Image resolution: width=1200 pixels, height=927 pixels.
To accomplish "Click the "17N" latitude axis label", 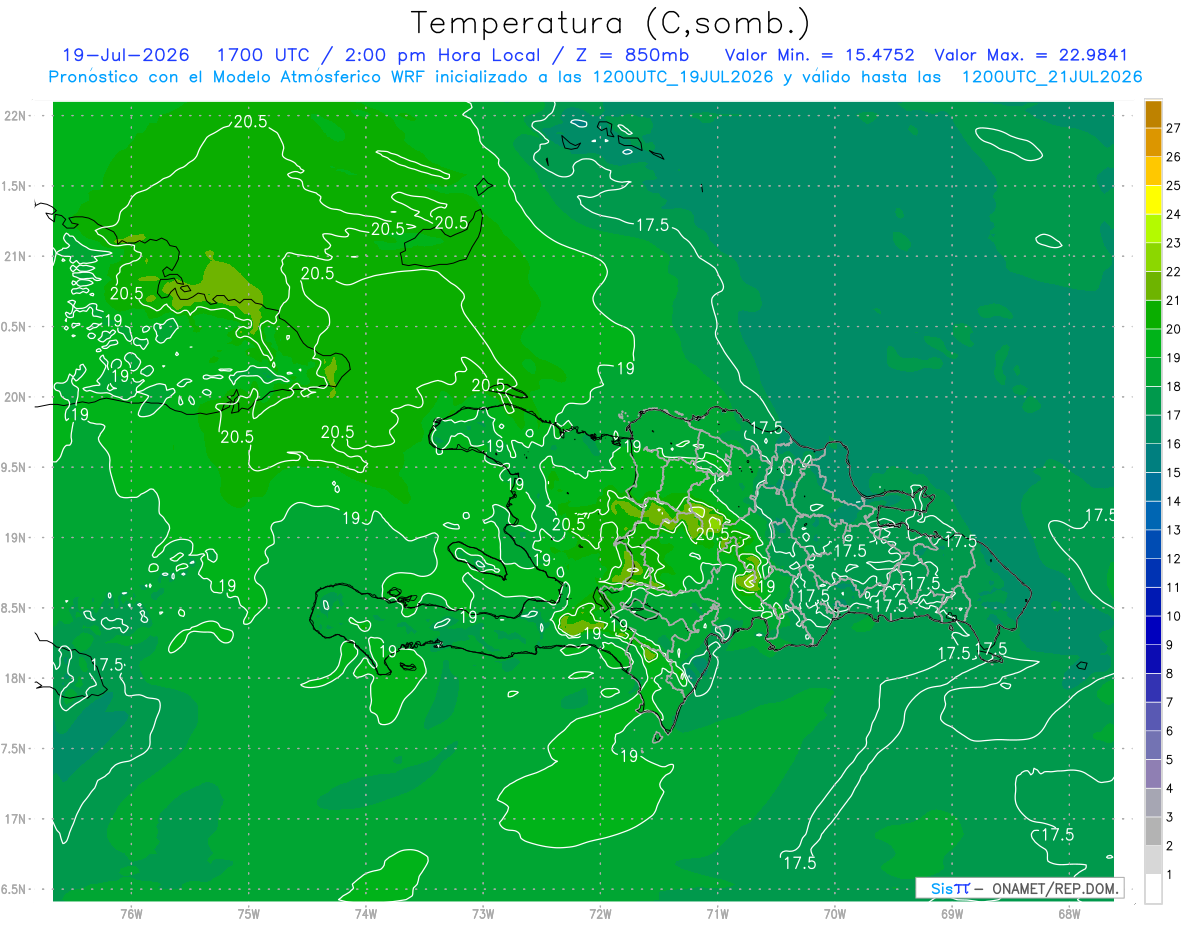I will [15, 819].
